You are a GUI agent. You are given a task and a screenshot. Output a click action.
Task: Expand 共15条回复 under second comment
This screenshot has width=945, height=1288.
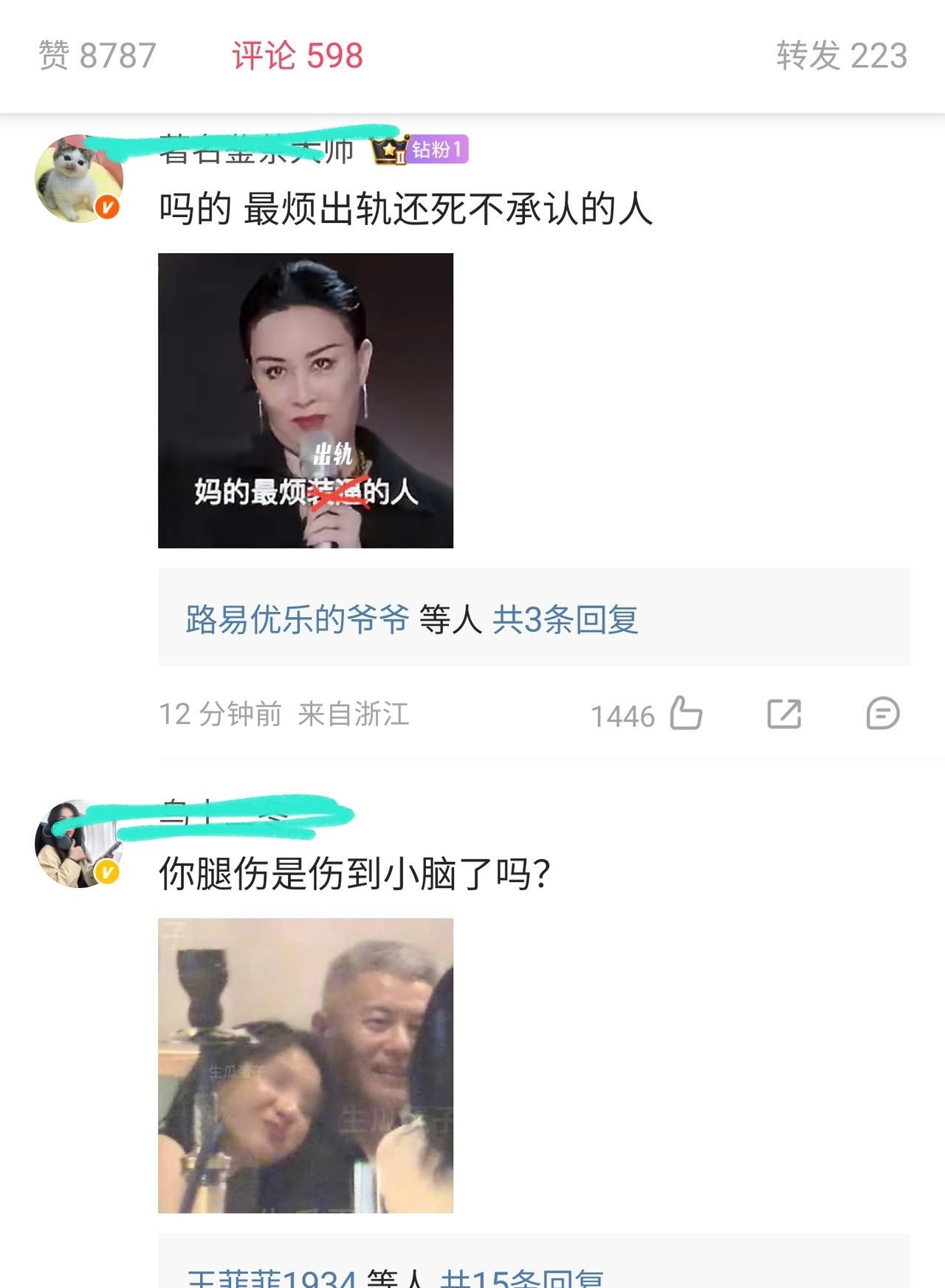point(522,1278)
